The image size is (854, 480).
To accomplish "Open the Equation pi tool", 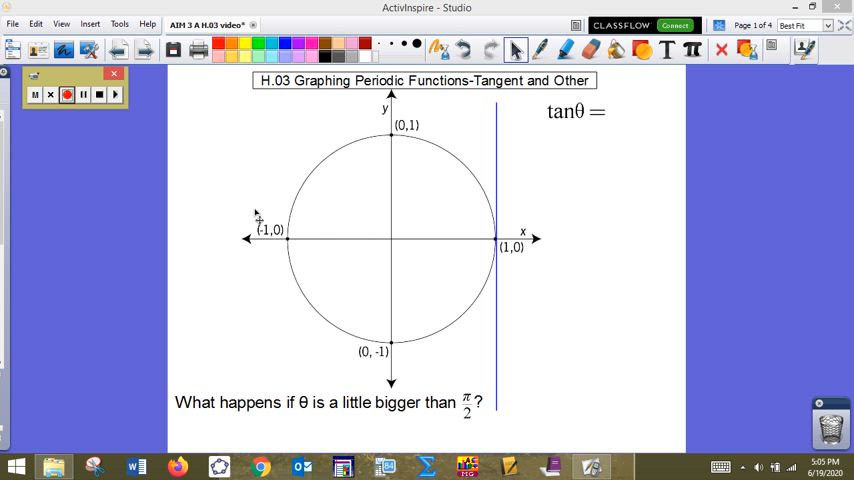I will [x=692, y=49].
